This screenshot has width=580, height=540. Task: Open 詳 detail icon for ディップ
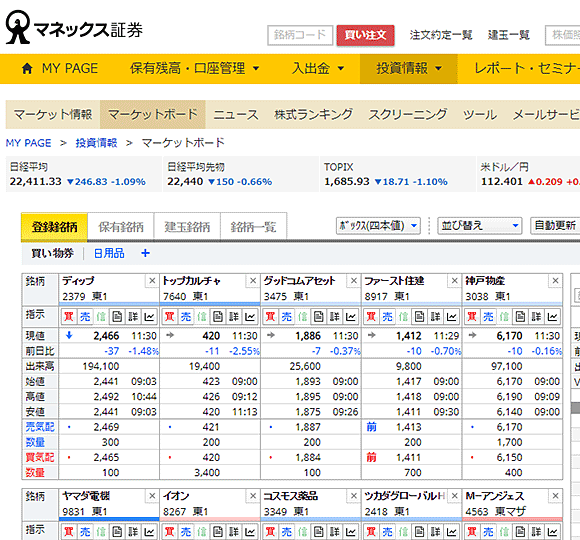pos(133,317)
